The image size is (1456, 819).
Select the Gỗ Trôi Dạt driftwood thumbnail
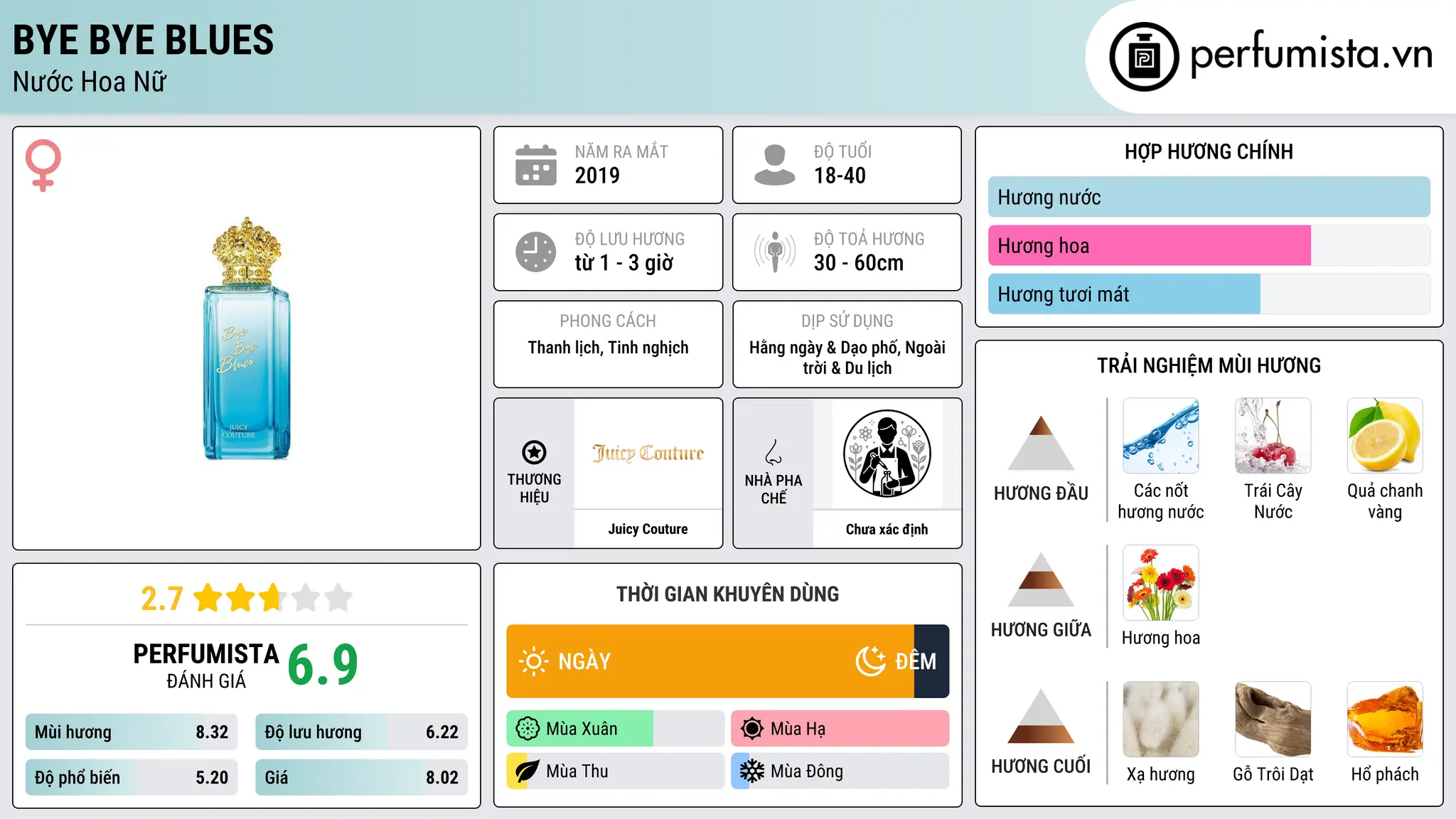(x=1273, y=719)
